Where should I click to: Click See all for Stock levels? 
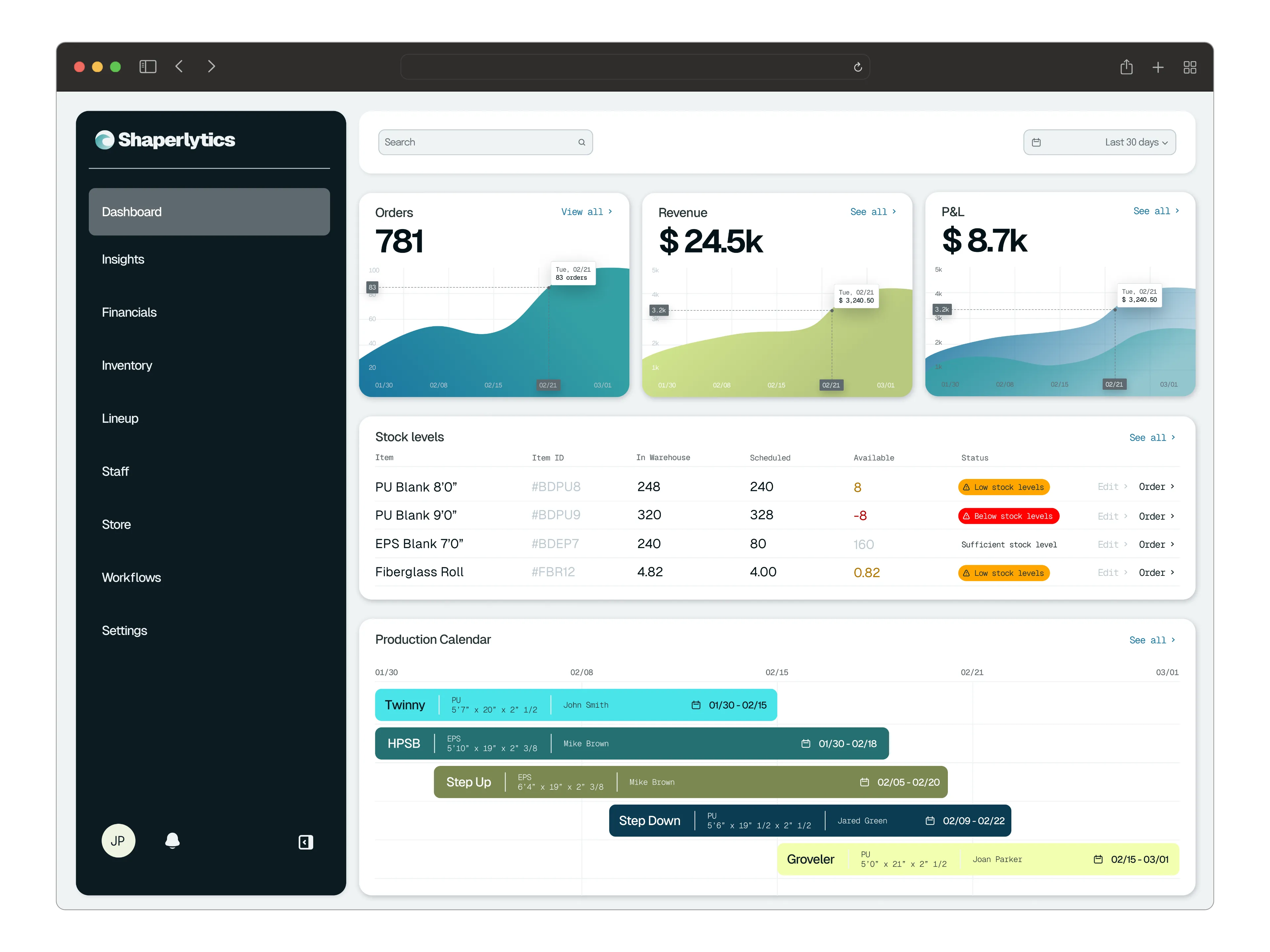click(x=1152, y=437)
